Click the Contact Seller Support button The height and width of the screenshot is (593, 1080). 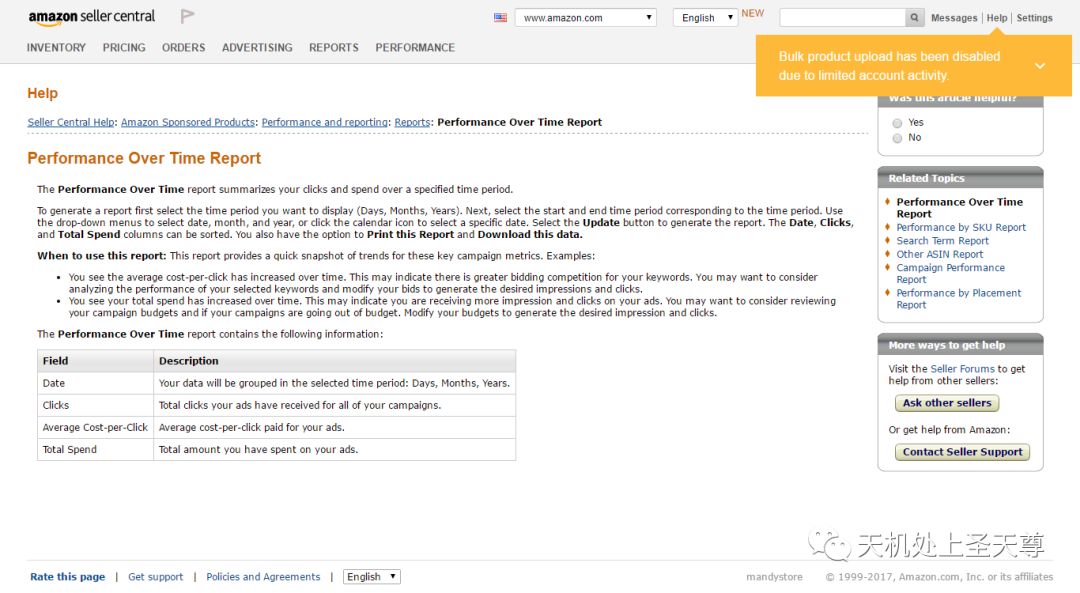962,452
